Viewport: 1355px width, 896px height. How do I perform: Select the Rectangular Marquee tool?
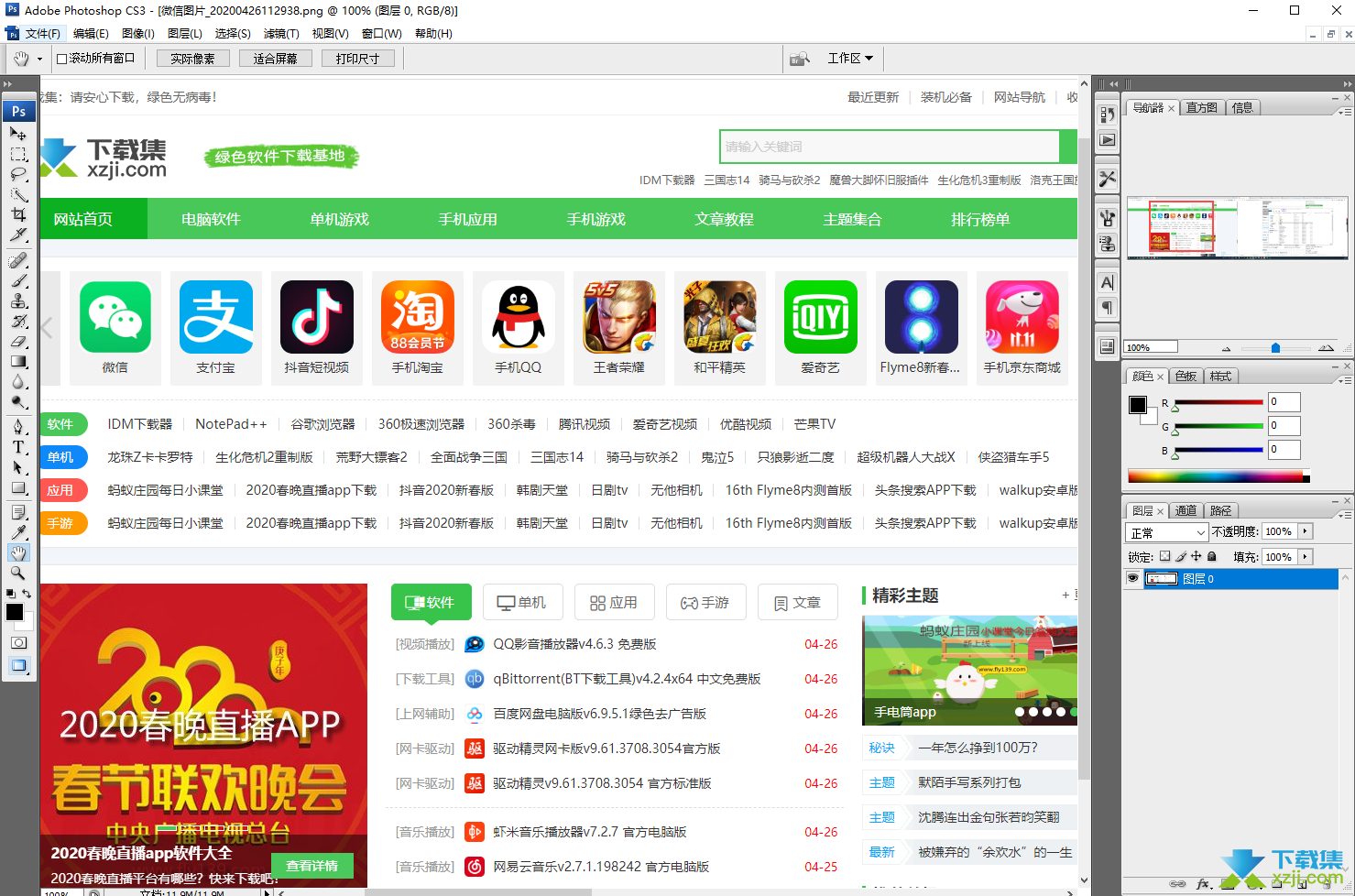coord(18,154)
